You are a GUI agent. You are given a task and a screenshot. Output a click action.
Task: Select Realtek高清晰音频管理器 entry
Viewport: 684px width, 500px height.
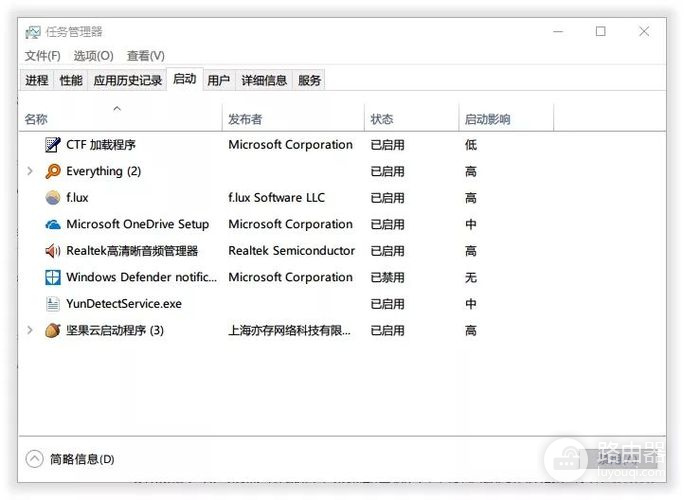point(132,251)
